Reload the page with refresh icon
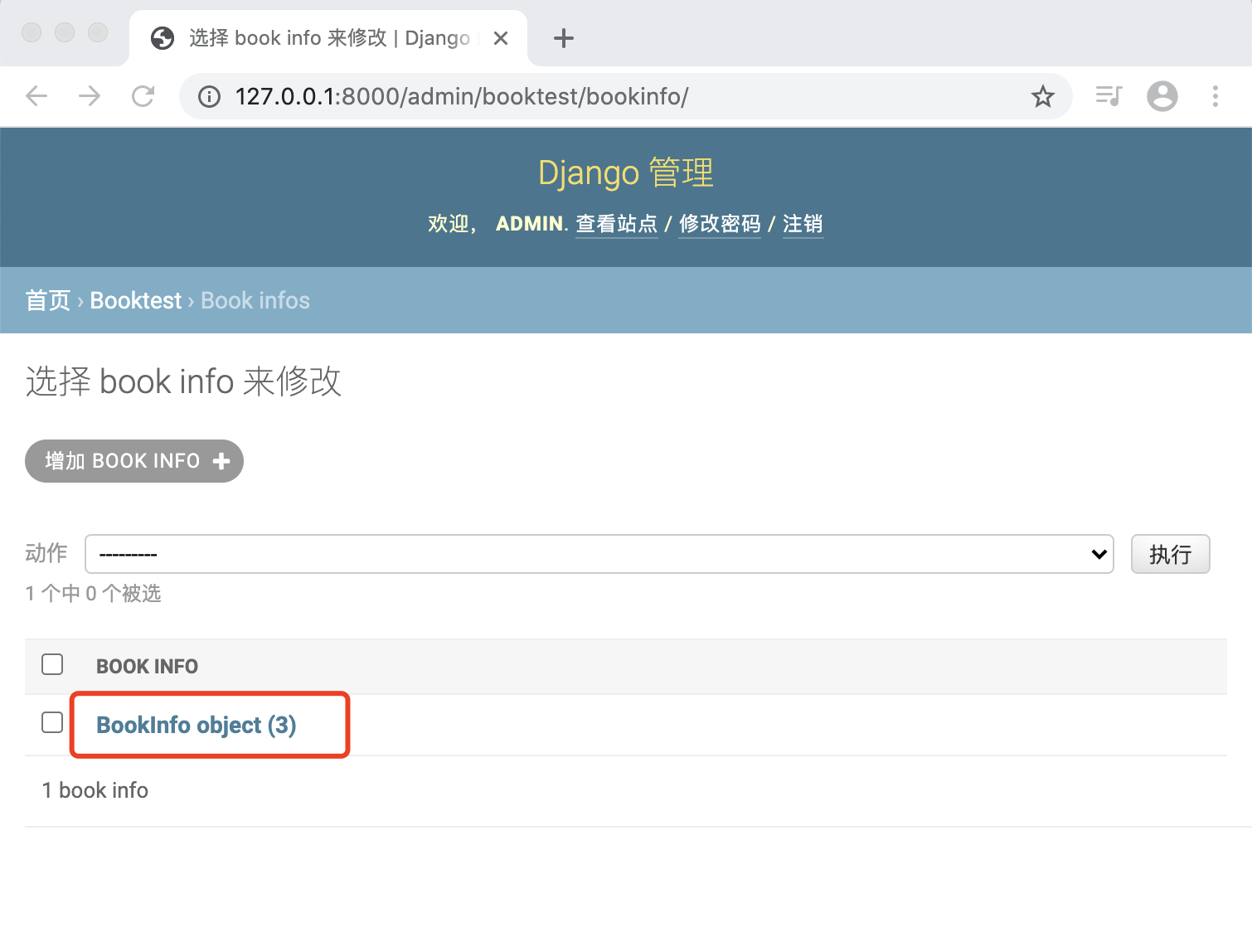 pyautogui.click(x=143, y=96)
